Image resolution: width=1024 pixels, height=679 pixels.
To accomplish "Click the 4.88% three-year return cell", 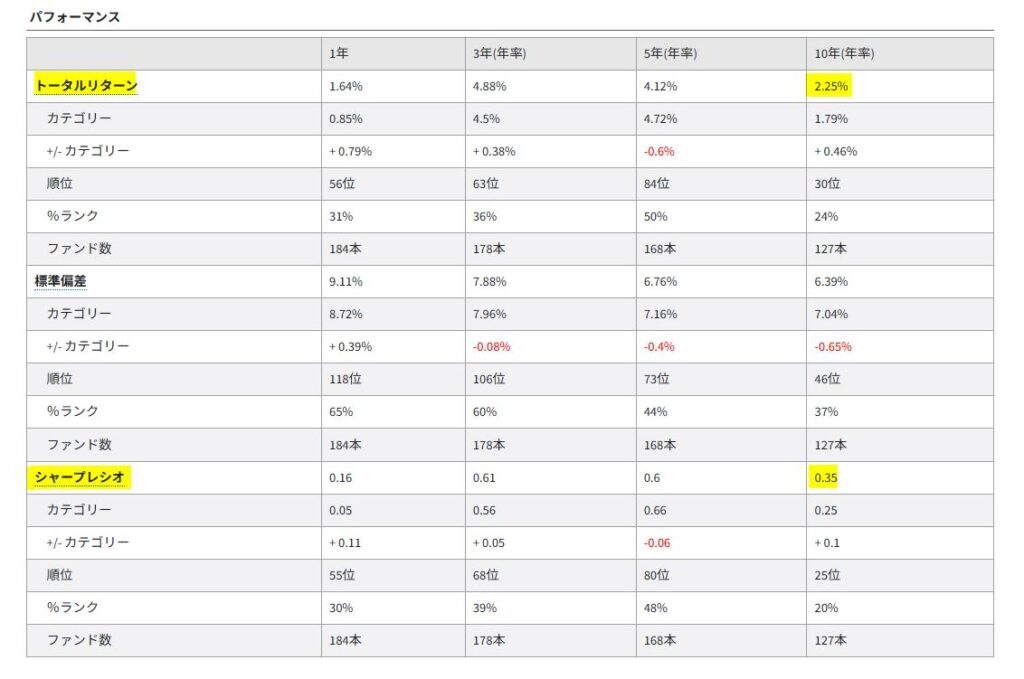I will point(489,86).
